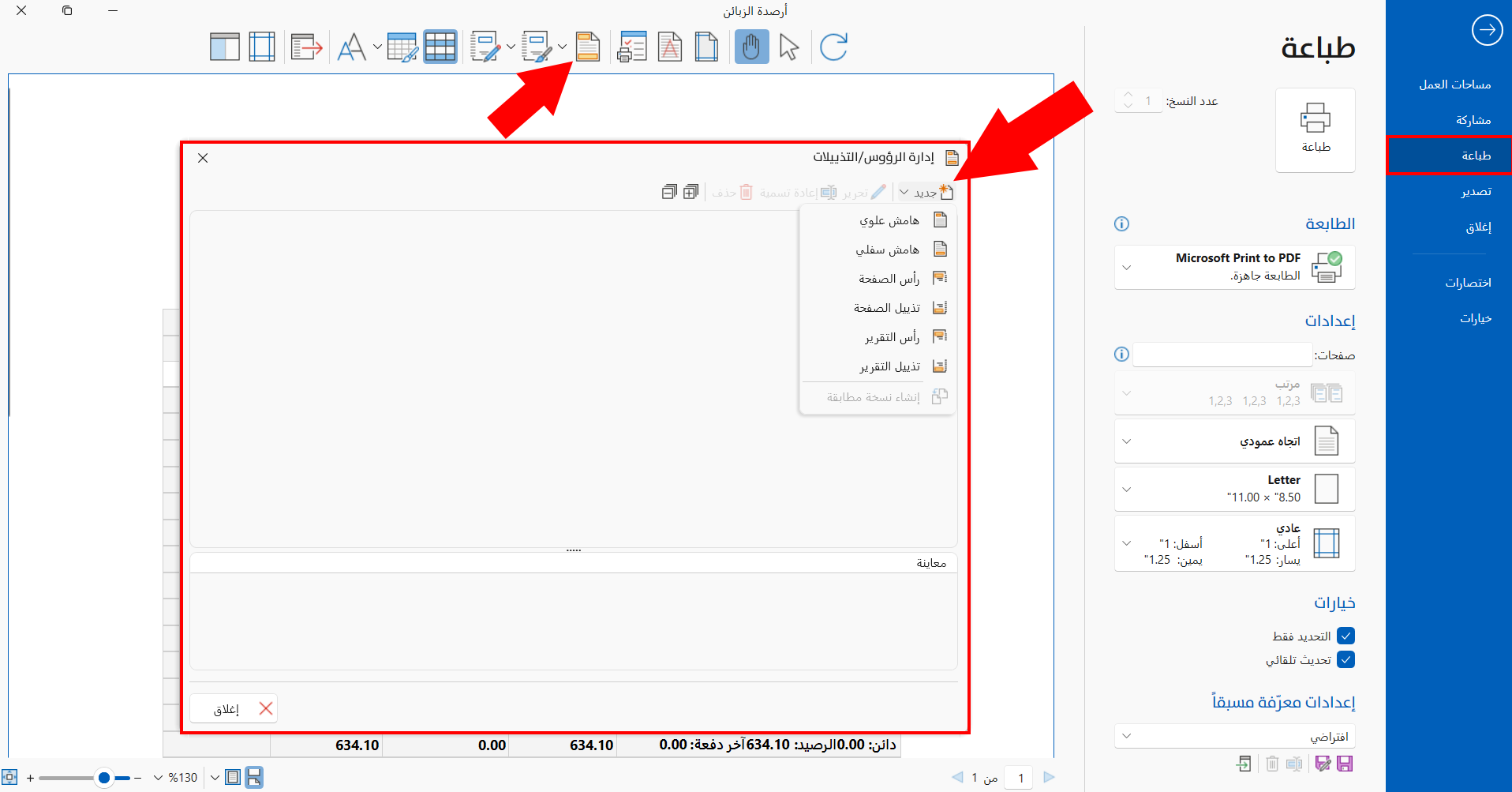Click the 'إغلاق' button in dialog

pos(234,708)
